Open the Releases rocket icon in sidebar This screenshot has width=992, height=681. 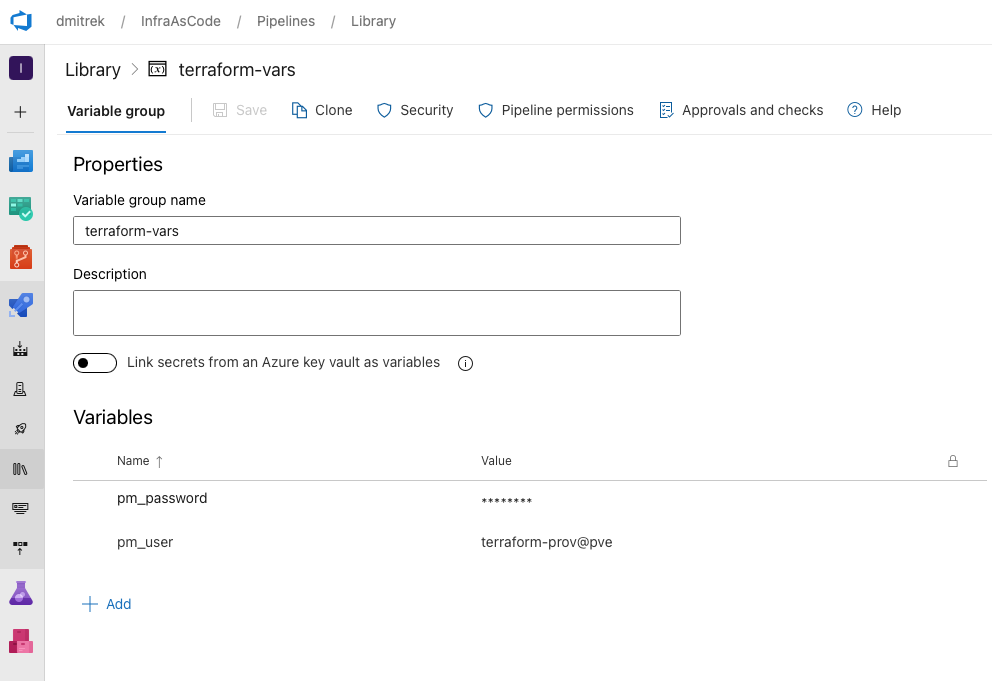coord(21,428)
